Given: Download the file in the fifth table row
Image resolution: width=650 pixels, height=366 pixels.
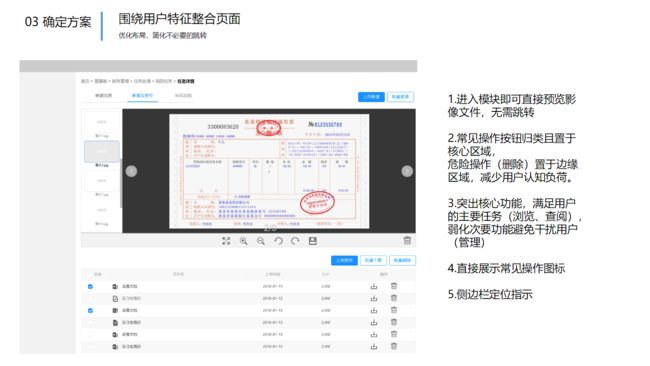Looking at the screenshot, I should (x=374, y=334).
